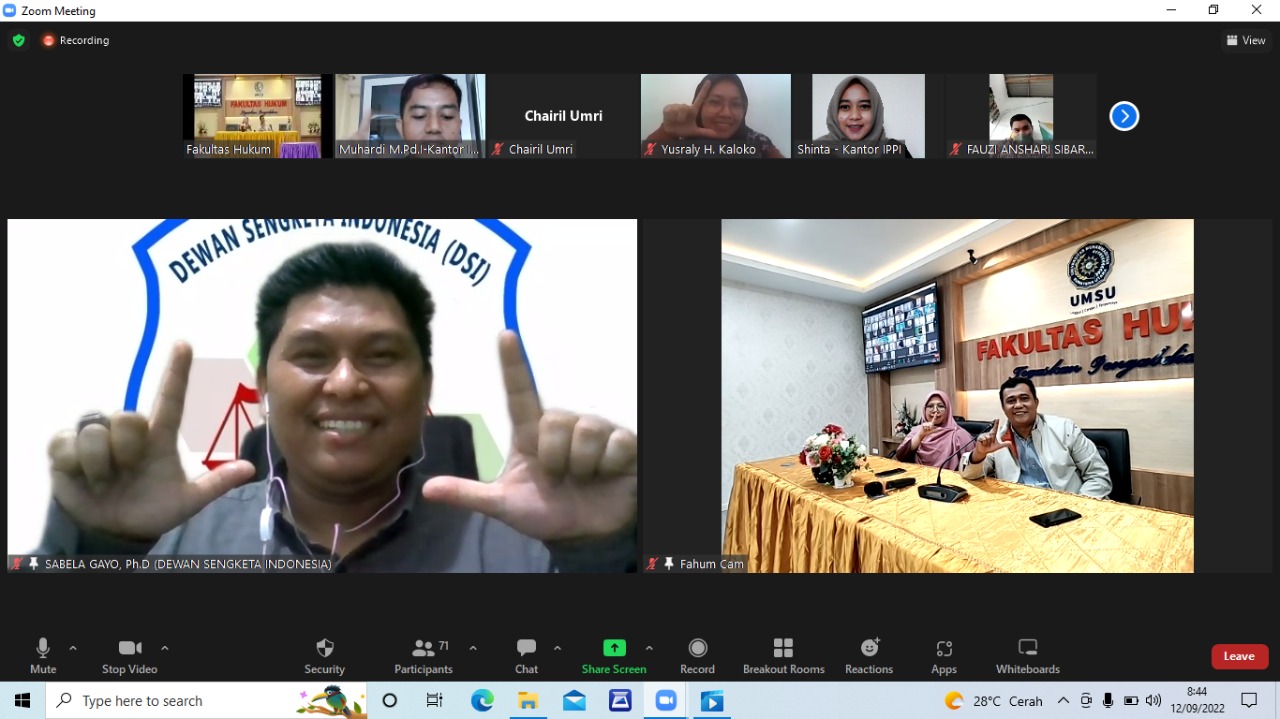1280x719 pixels.
Task: Expand audio options arrow next to Mute
Action: (73, 648)
